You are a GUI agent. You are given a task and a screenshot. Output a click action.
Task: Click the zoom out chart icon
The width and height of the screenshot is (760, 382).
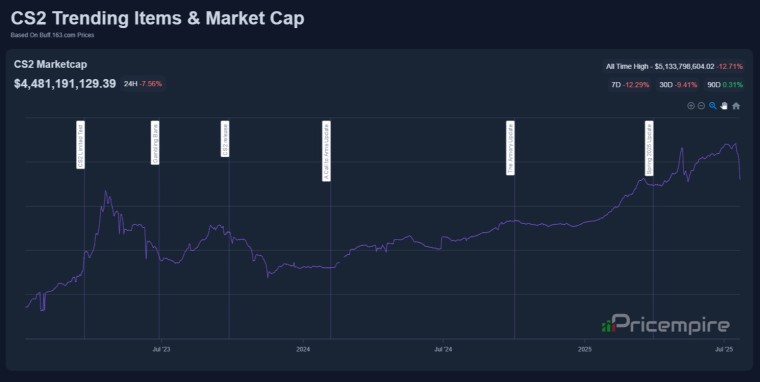[701, 106]
